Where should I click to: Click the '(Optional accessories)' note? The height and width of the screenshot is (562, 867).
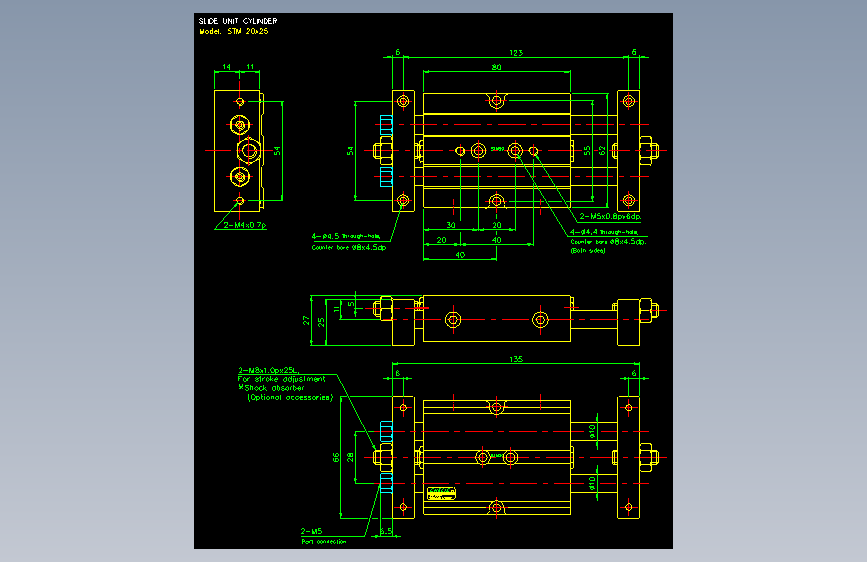290,397
